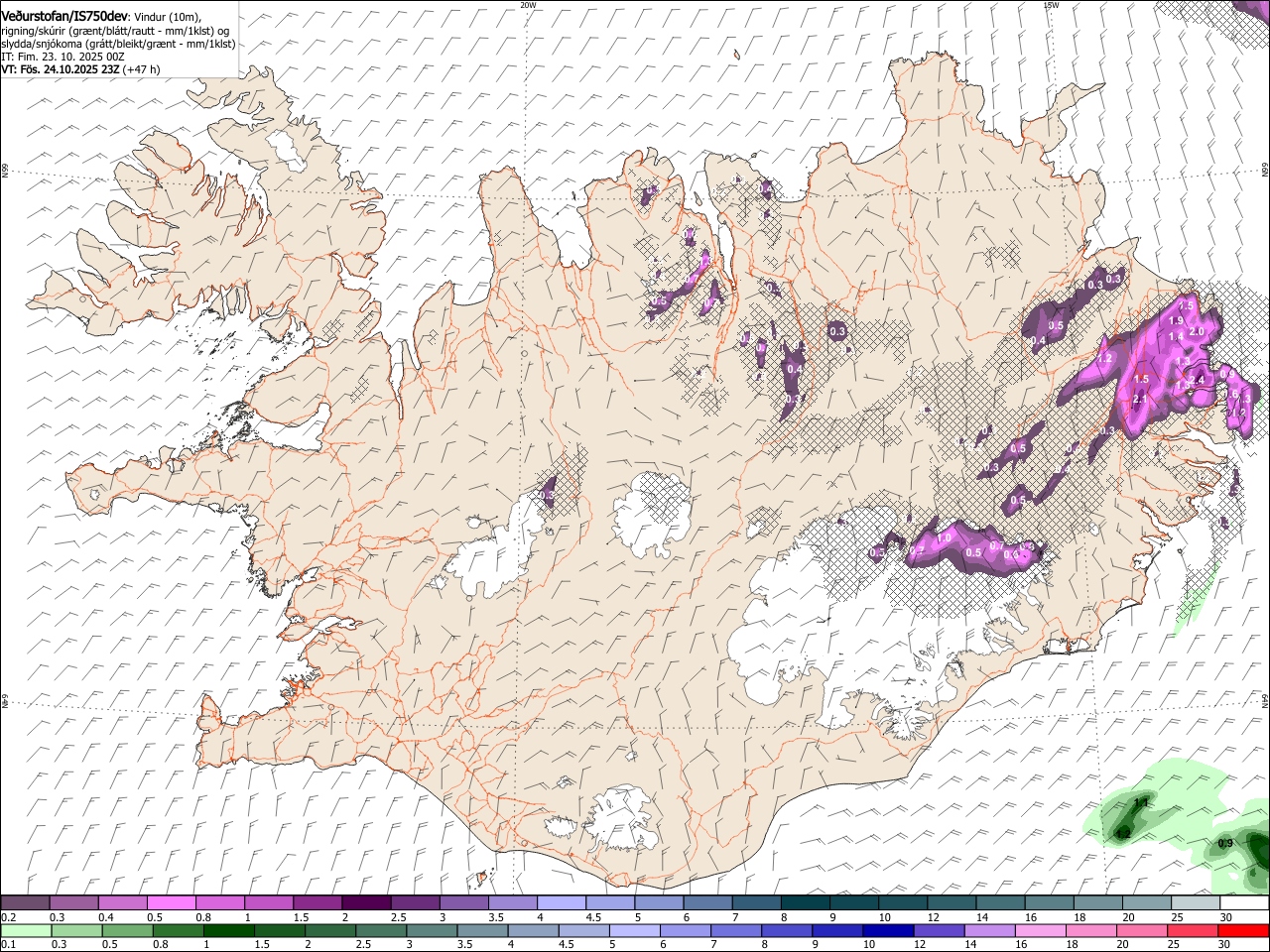The width and height of the screenshot is (1270, 952).
Task: Pick the slate blue 6–7 swatch in the upper scale
Action: (x=707, y=903)
